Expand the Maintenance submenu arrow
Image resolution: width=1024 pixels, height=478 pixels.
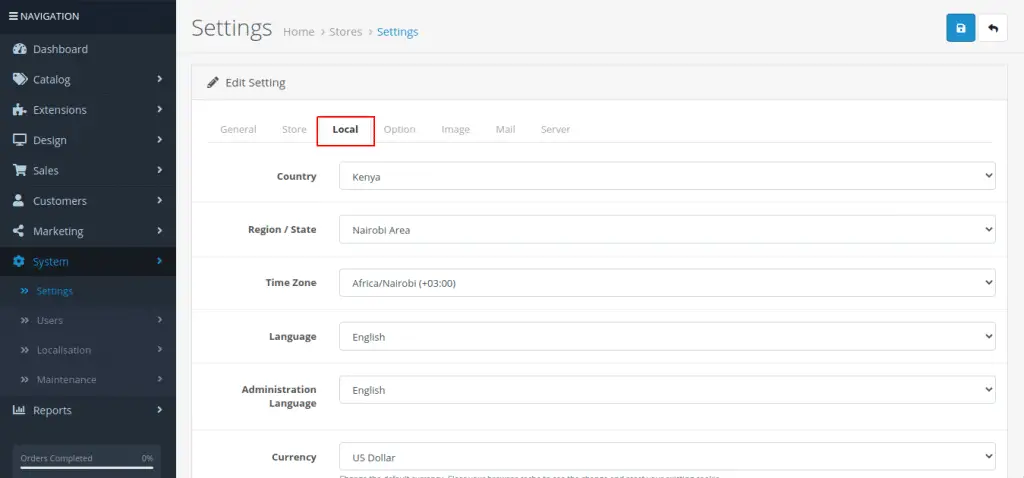(159, 379)
